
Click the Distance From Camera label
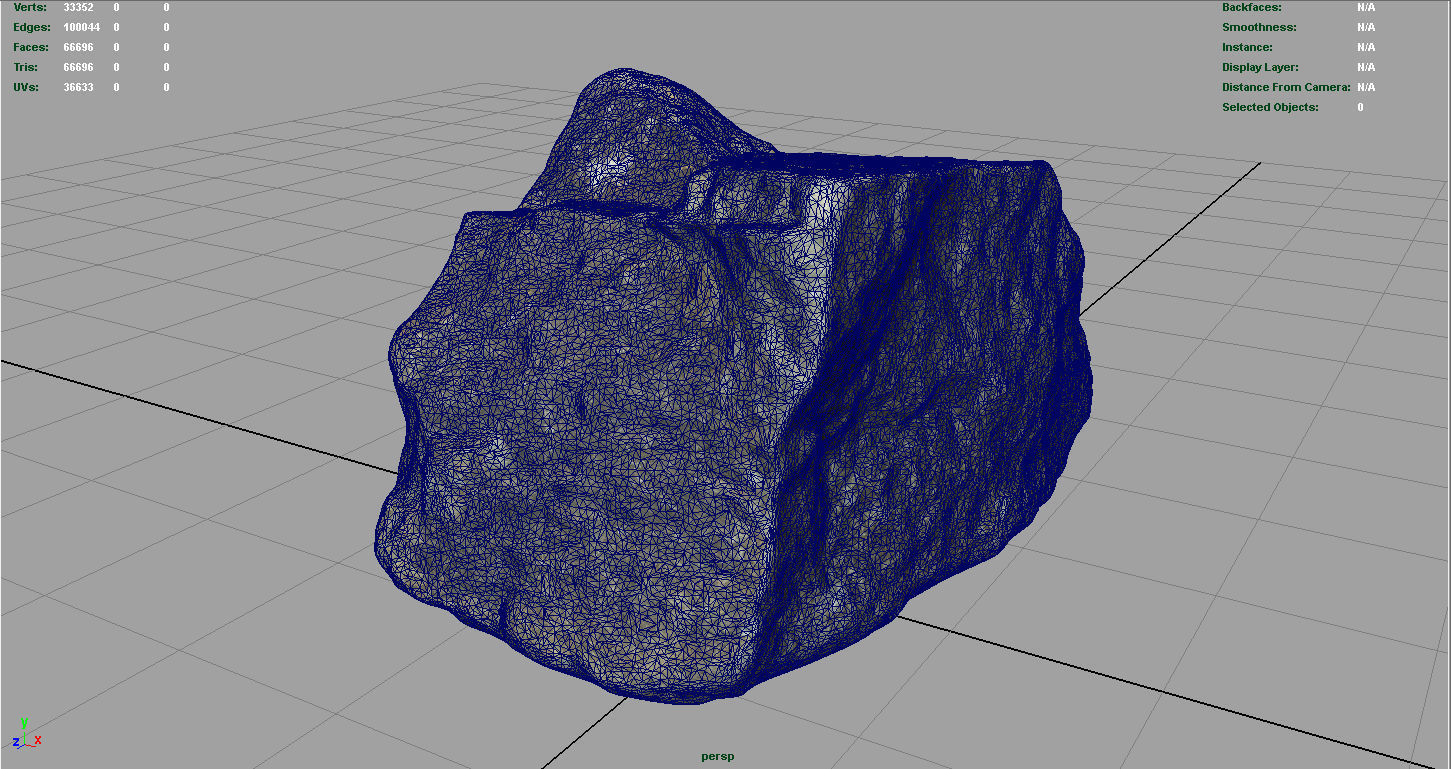pos(1287,87)
